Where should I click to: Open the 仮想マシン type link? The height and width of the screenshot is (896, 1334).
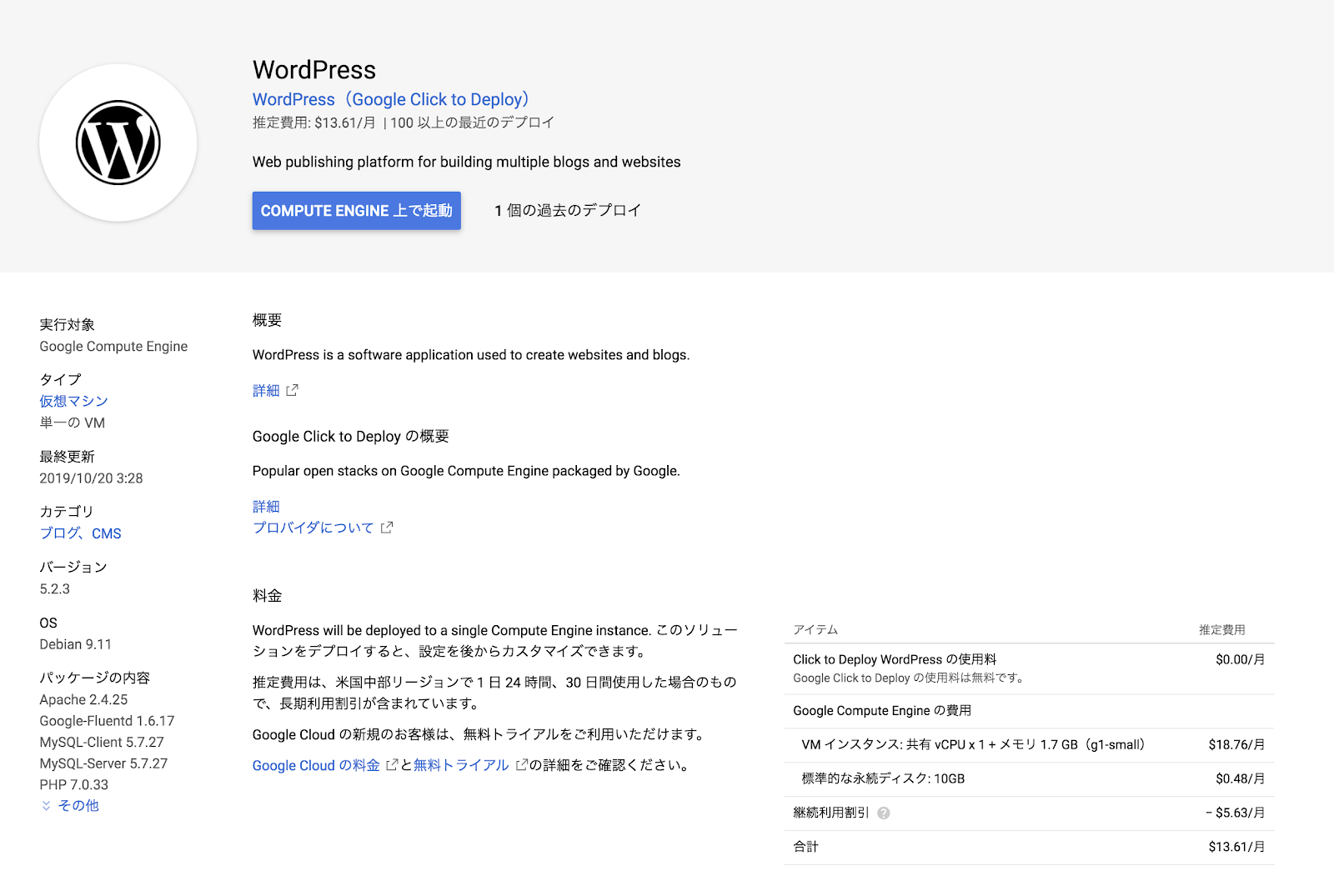(x=74, y=401)
